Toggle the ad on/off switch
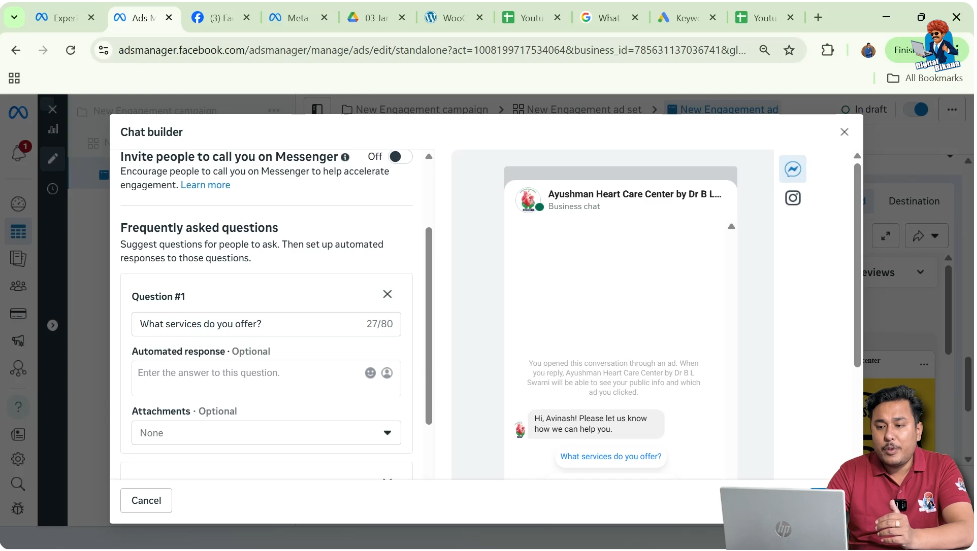977x551 pixels. tap(917, 110)
